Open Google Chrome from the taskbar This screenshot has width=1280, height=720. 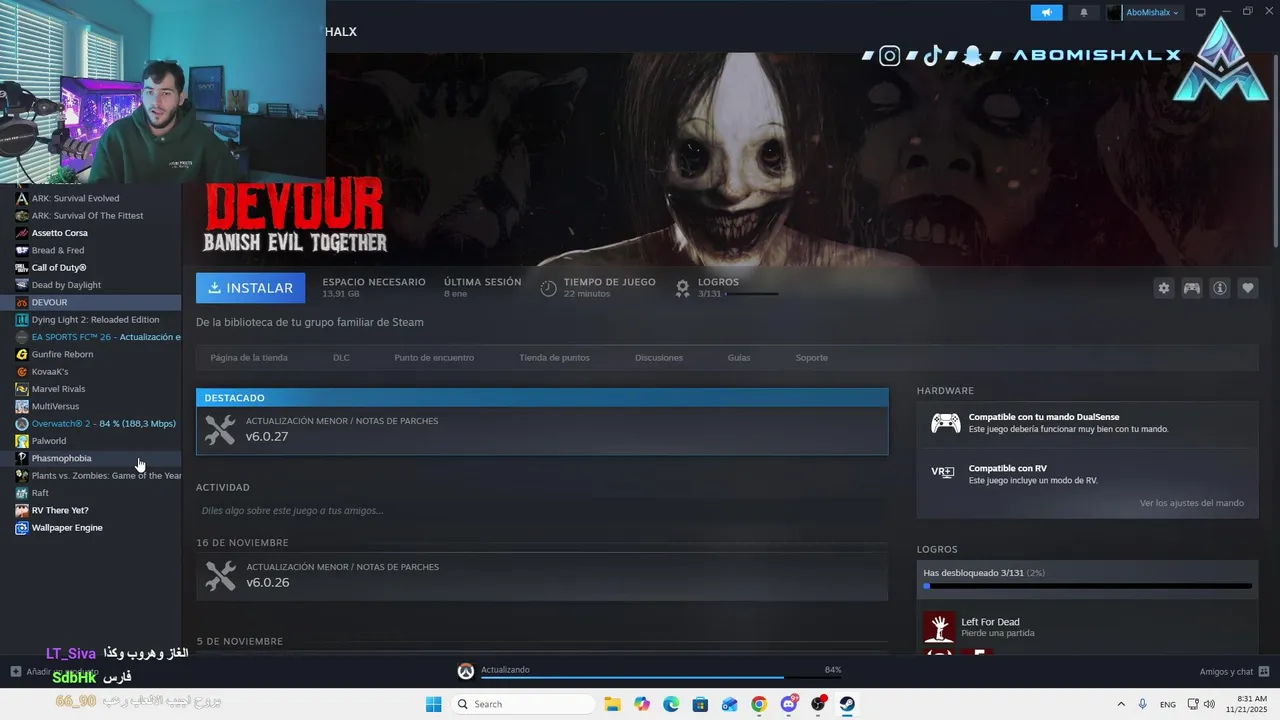coord(759,704)
